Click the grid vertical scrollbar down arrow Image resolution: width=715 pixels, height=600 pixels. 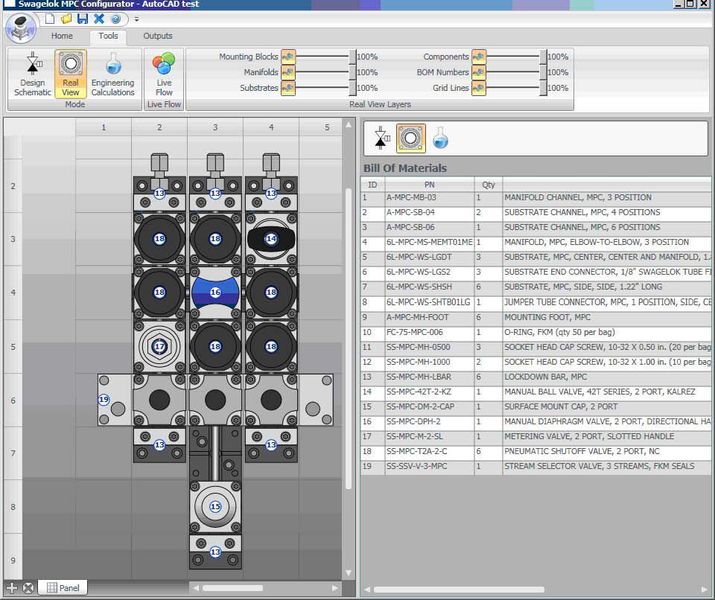348,573
